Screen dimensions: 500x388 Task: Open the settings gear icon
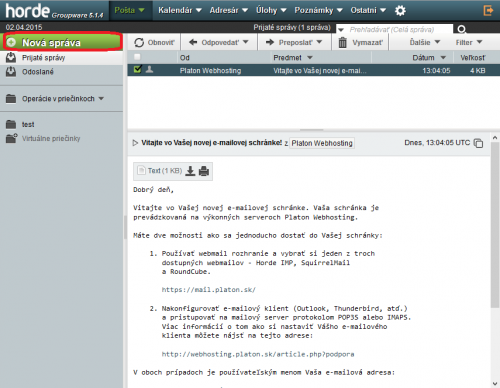[400, 11]
